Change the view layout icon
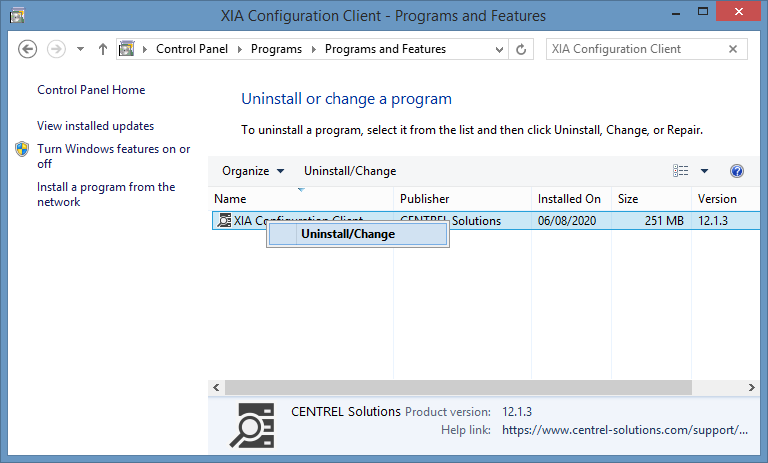The height and width of the screenshot is (463, 768). (680, 171)
